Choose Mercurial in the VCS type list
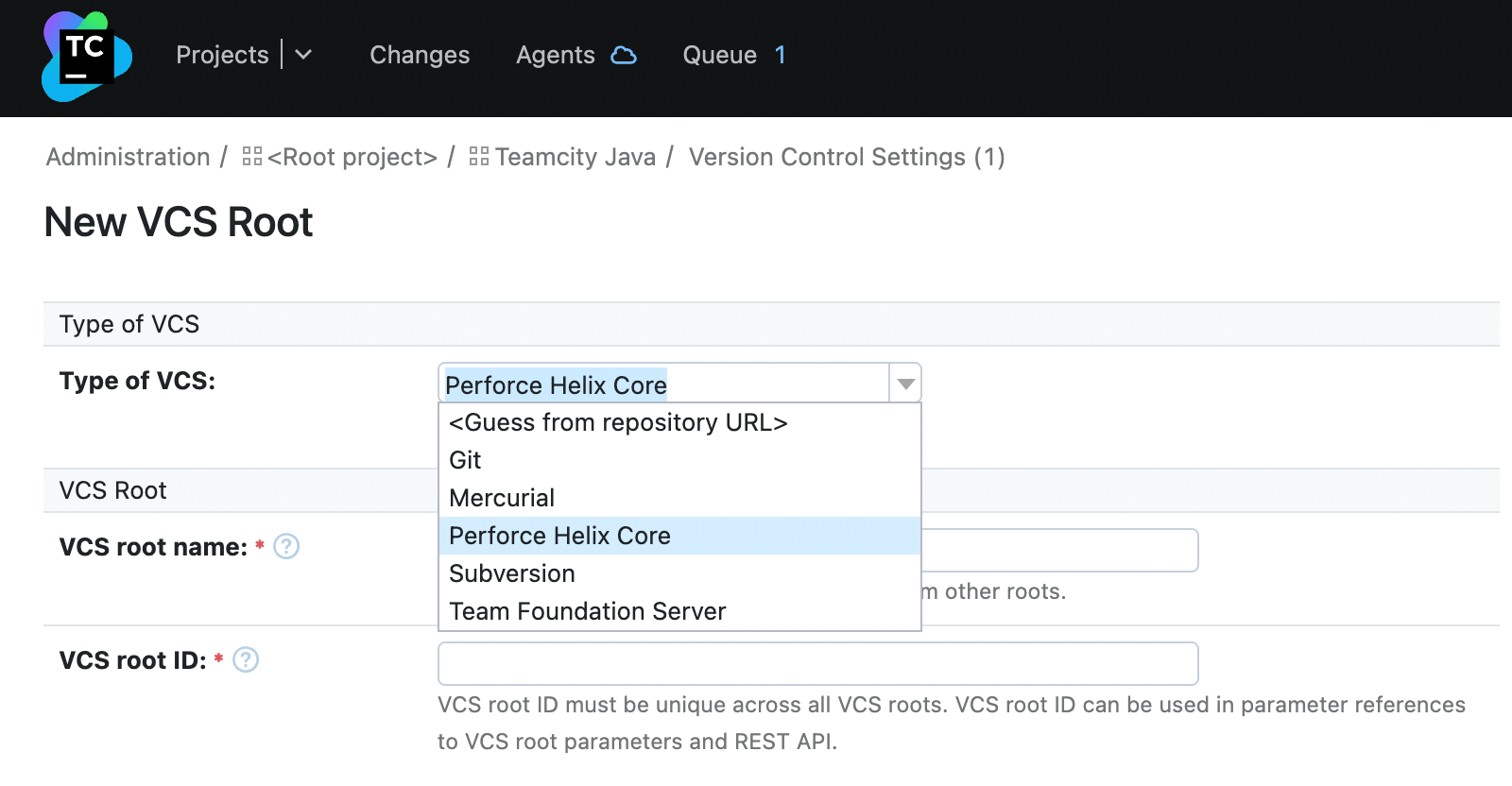 pos(502,498)
